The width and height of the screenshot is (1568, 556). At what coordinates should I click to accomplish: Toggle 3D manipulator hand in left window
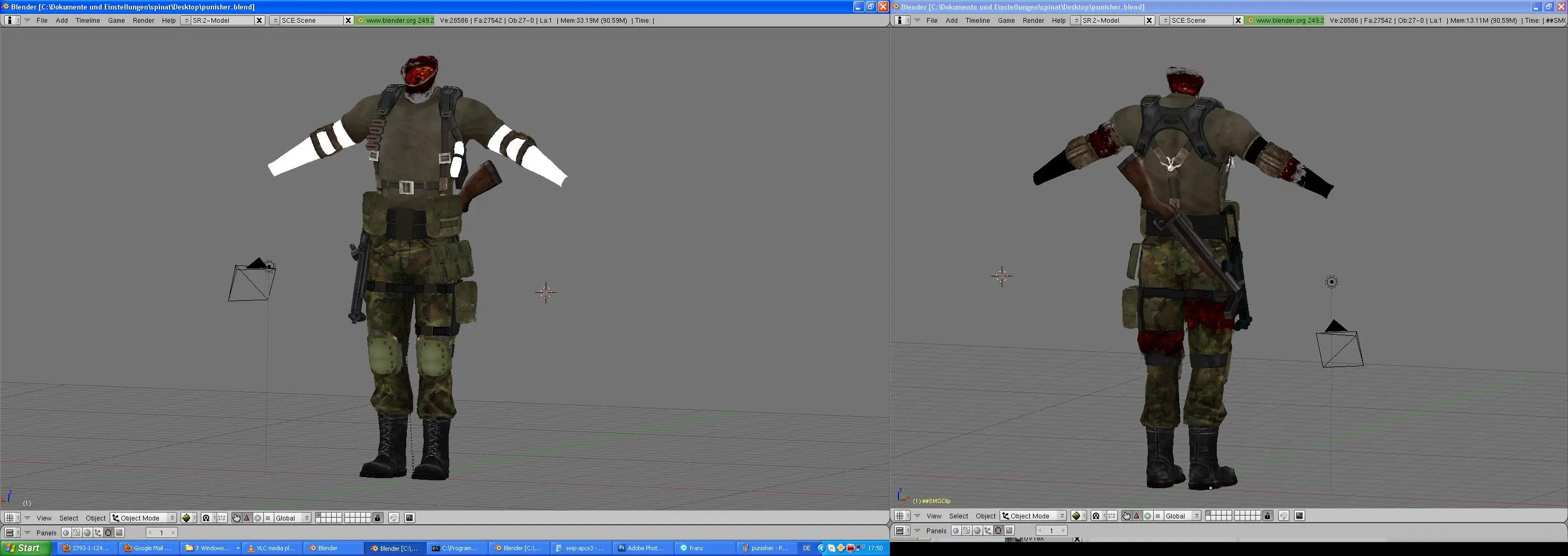pos(237,518)
